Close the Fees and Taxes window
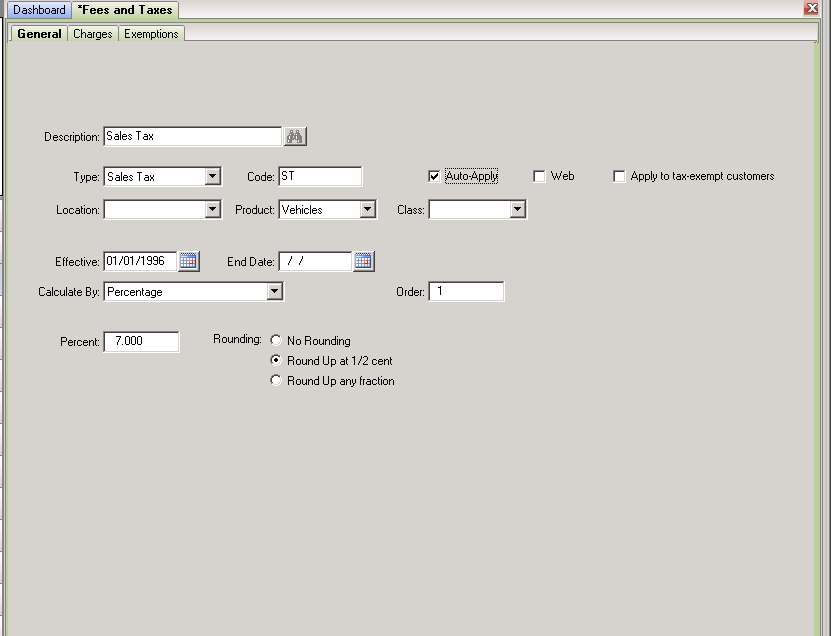 coord(811,8)
